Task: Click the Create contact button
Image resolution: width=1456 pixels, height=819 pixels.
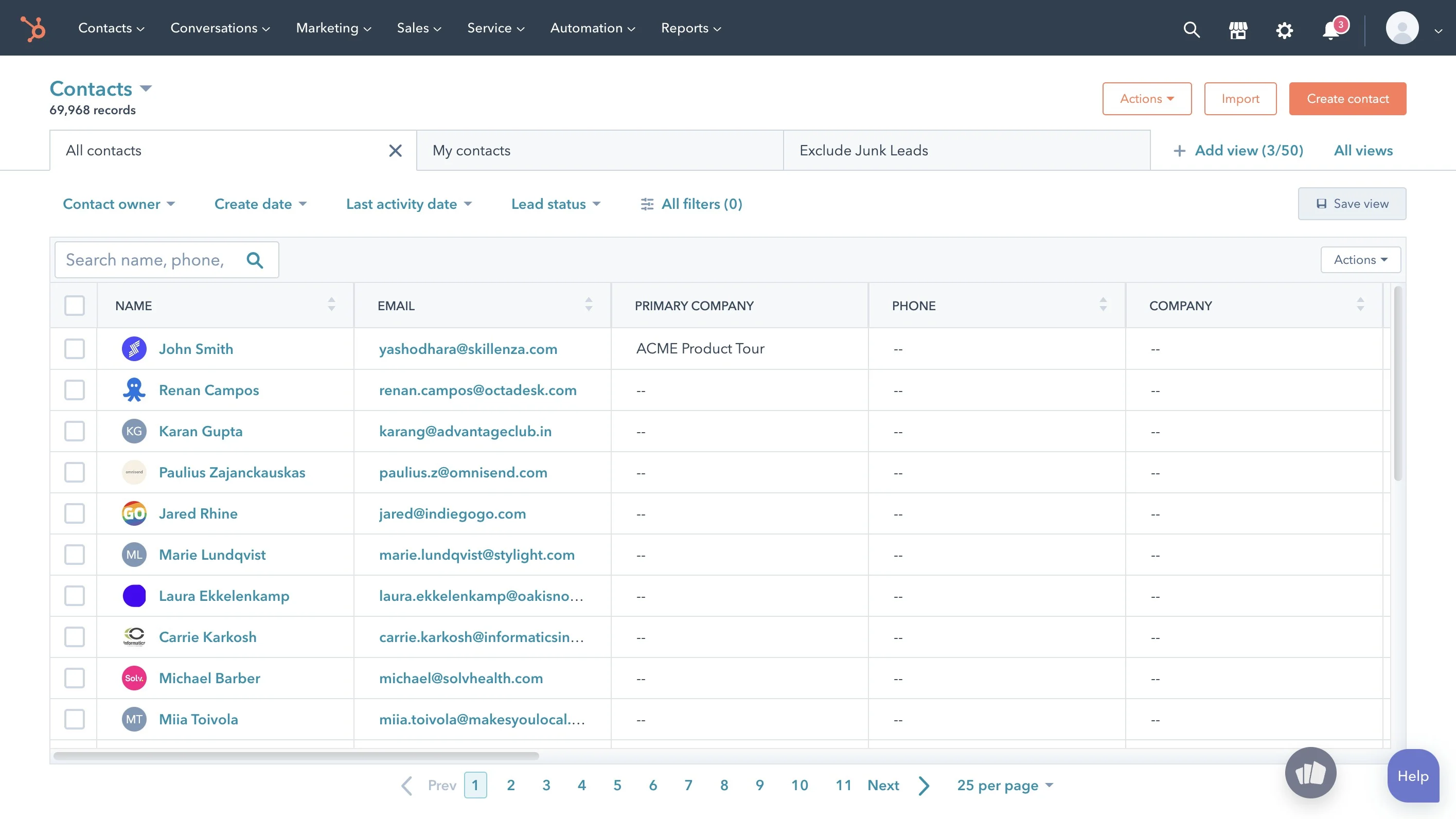Action: coord(1347,99)
